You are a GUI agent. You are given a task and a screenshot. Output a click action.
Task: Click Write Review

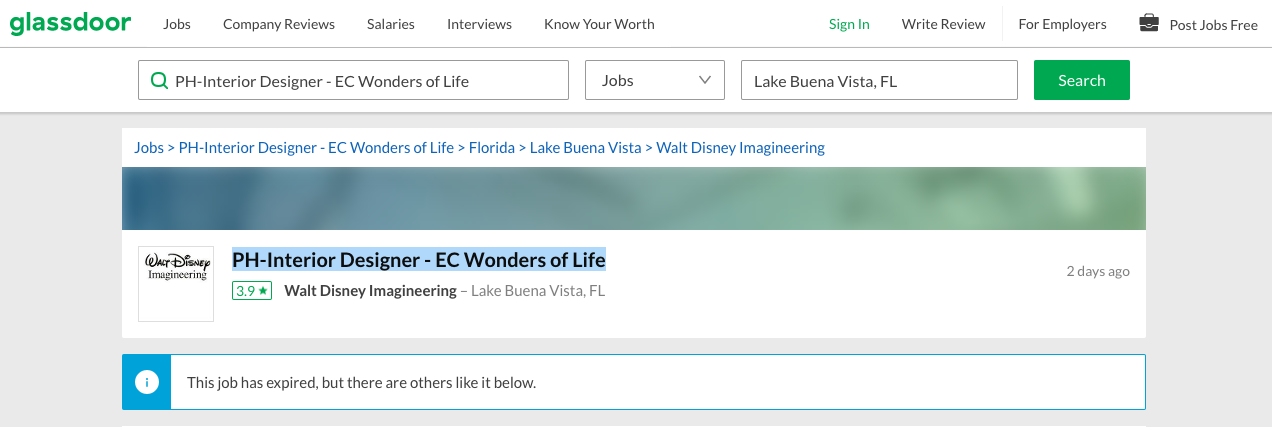943,24
